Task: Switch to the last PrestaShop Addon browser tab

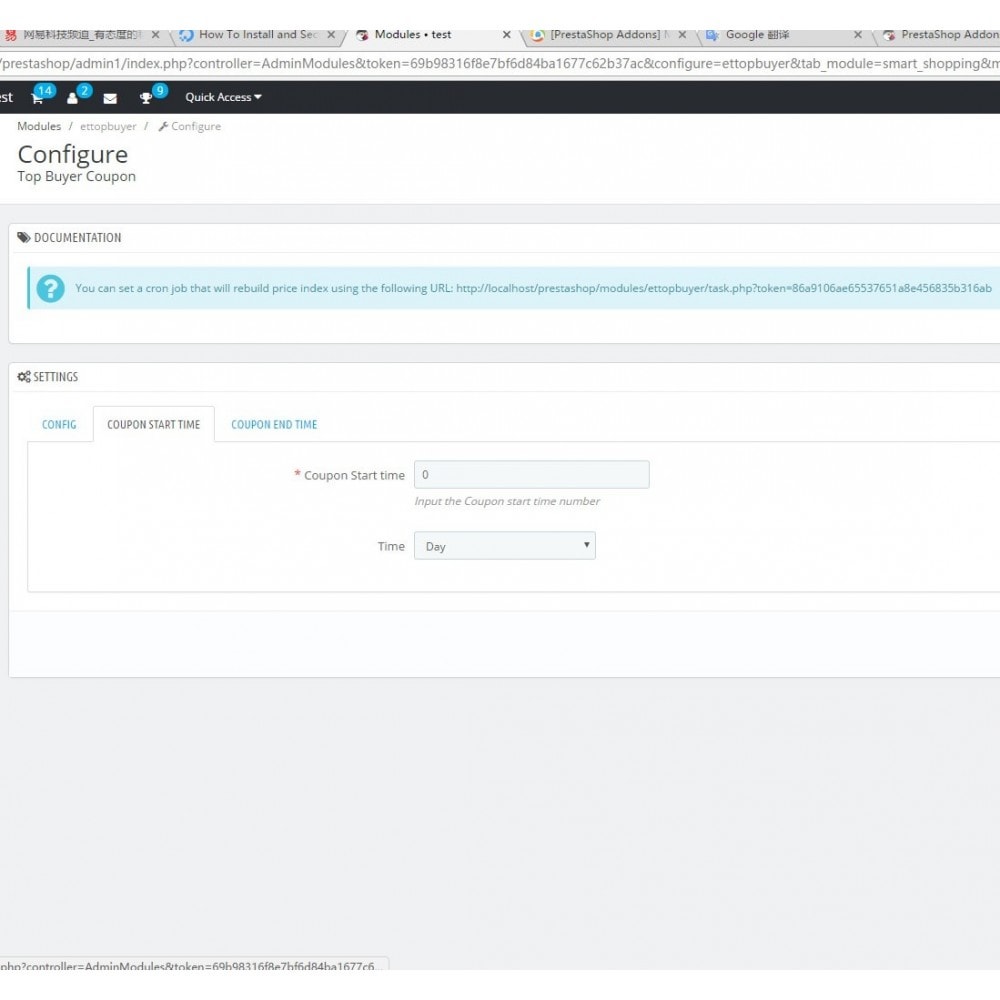Action: (x=941, y=34)
